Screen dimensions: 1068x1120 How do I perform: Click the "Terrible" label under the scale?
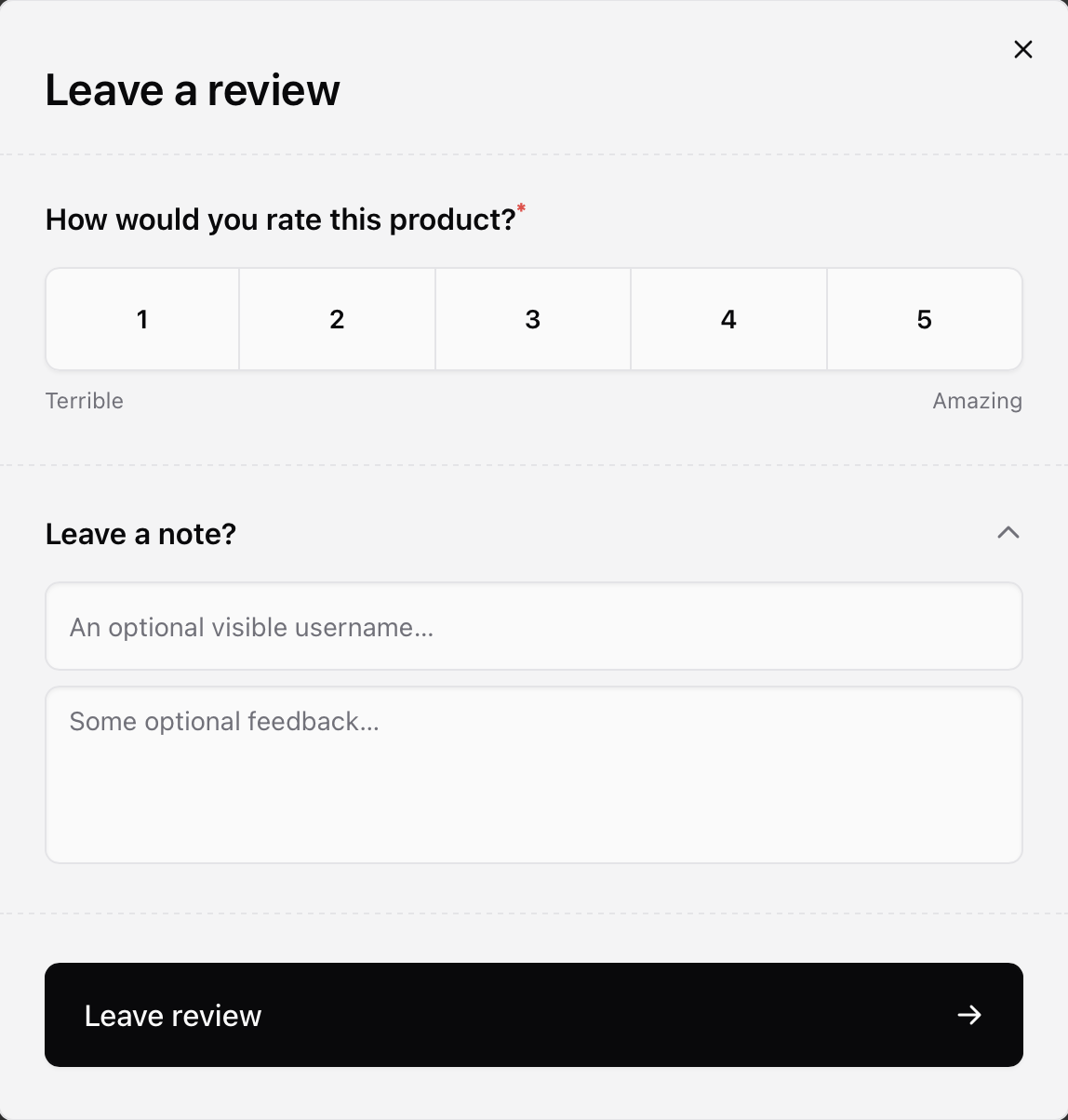click(84, 401)
